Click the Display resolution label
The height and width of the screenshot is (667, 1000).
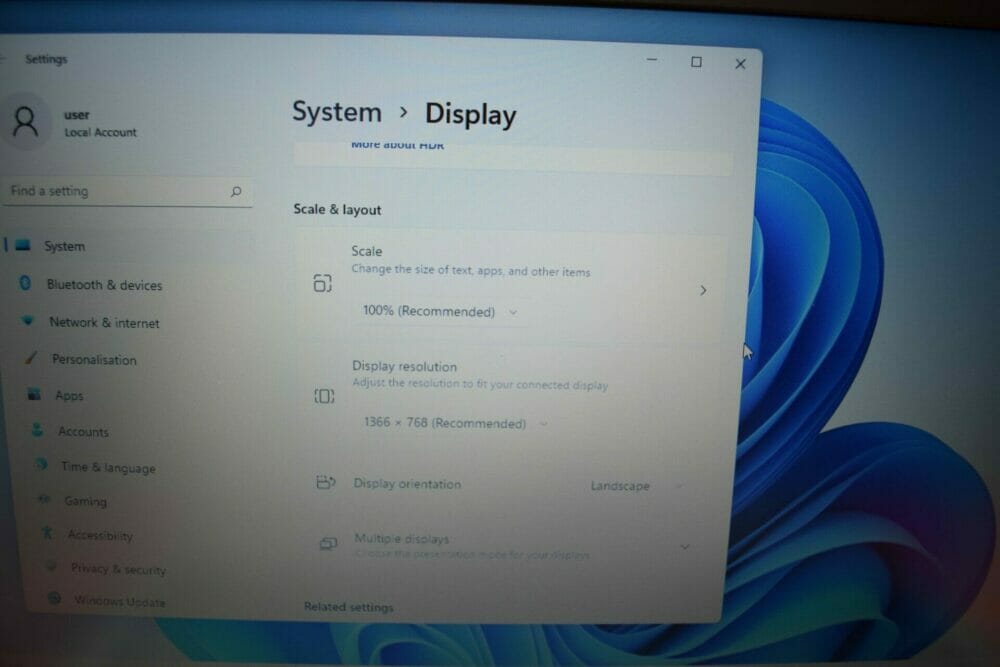click(x=404, y=367)
